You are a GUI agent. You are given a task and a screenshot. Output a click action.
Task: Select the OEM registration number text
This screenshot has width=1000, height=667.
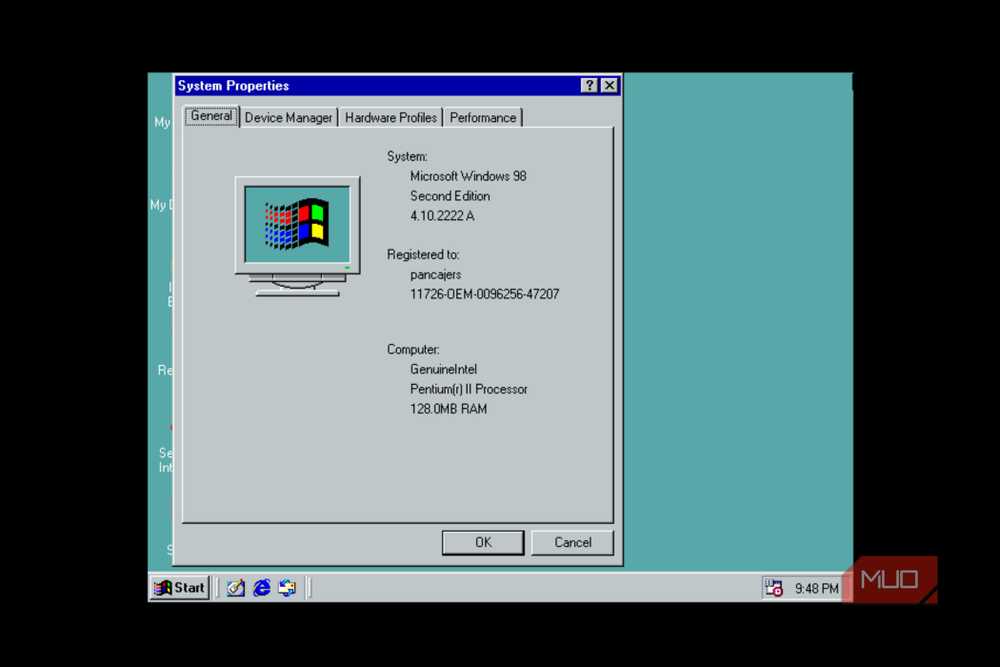(484, 294)
